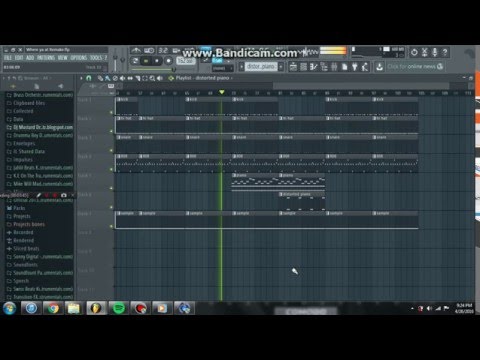Select the playlist Select tool
Viewport: 480px width, 360px height.
click(145, 78)
